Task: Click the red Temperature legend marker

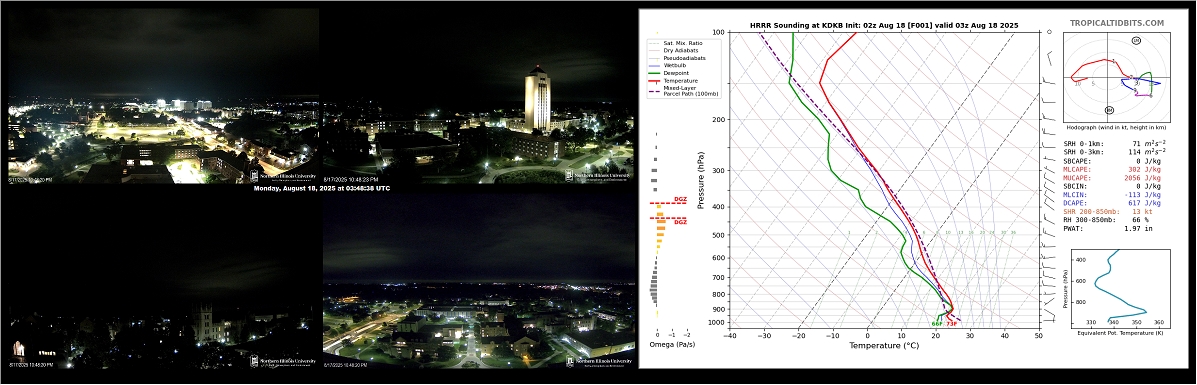Action: (x=653, y=80)
